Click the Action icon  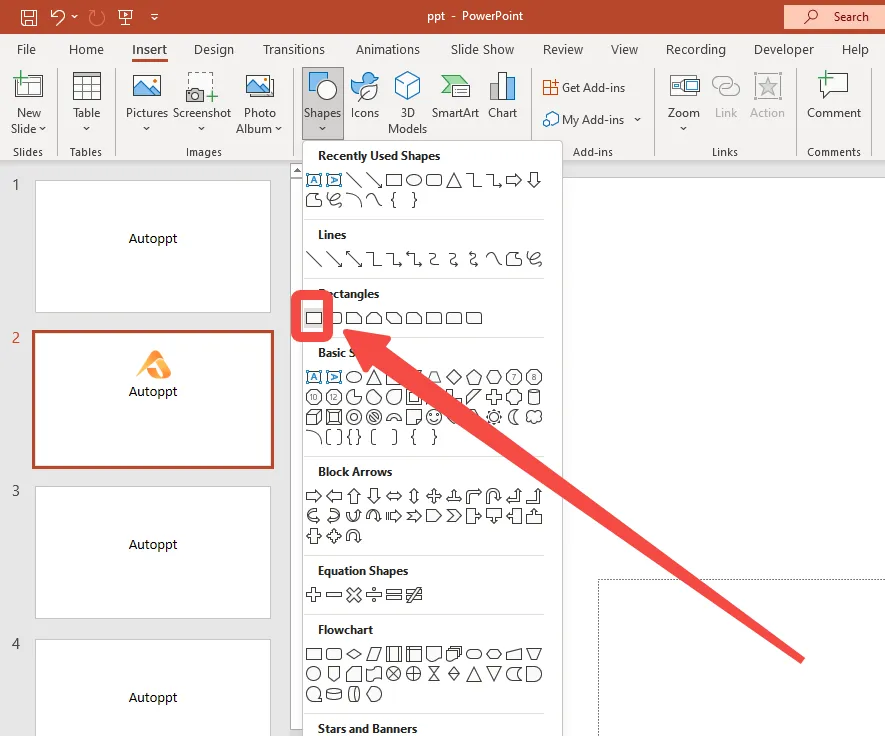(x=768, y=86)
